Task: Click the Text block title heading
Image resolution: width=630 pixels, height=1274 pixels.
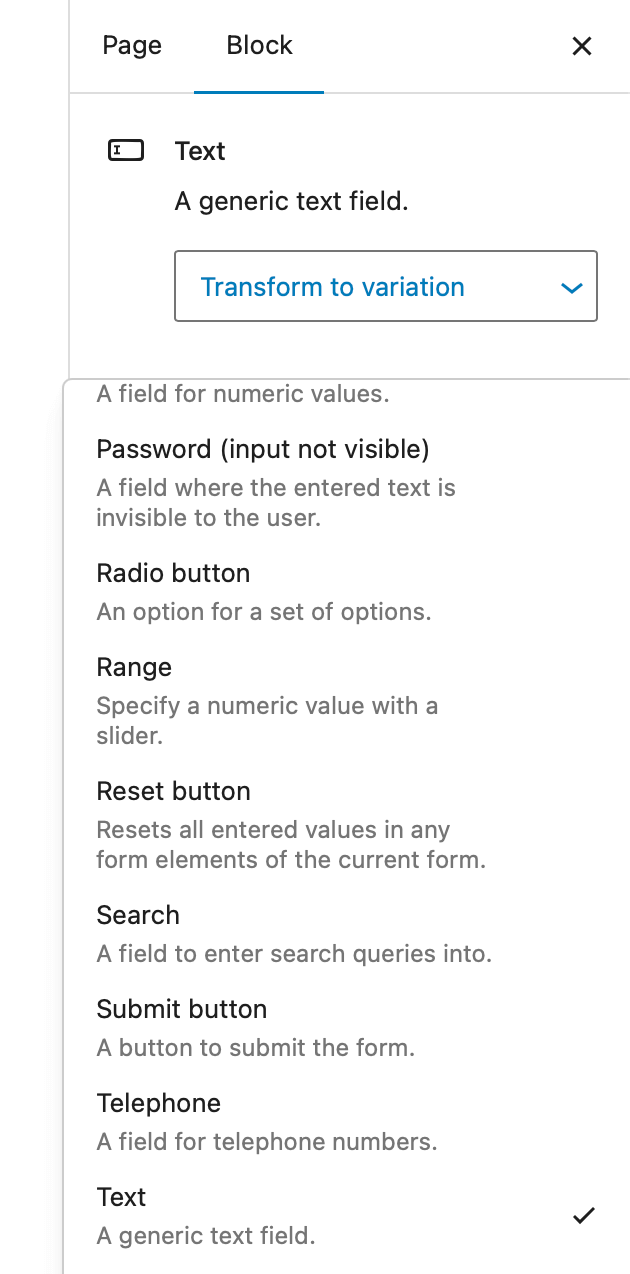Action: click(200, 151)
